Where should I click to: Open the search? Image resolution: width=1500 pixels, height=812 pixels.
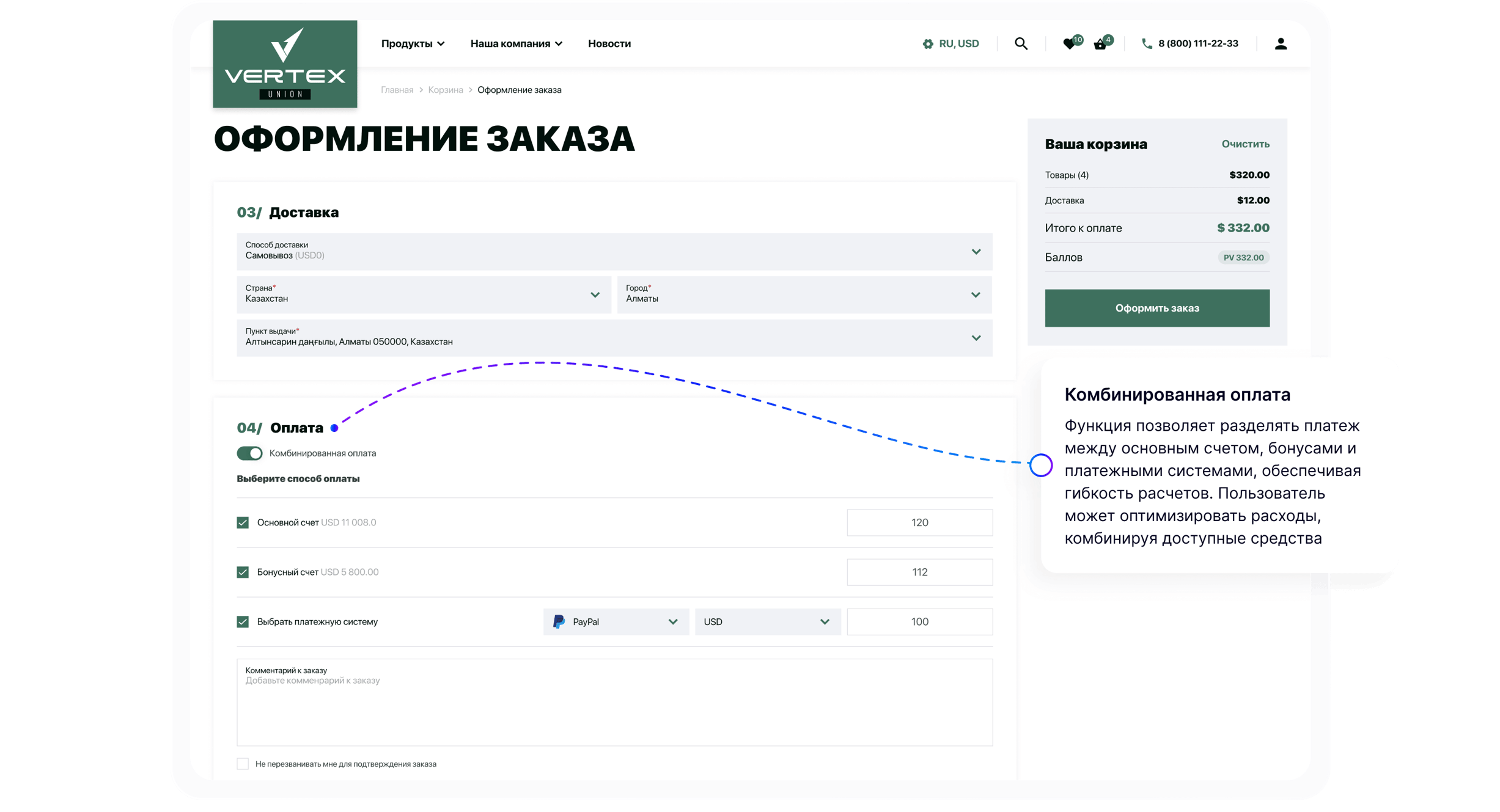pos(1021,43)
